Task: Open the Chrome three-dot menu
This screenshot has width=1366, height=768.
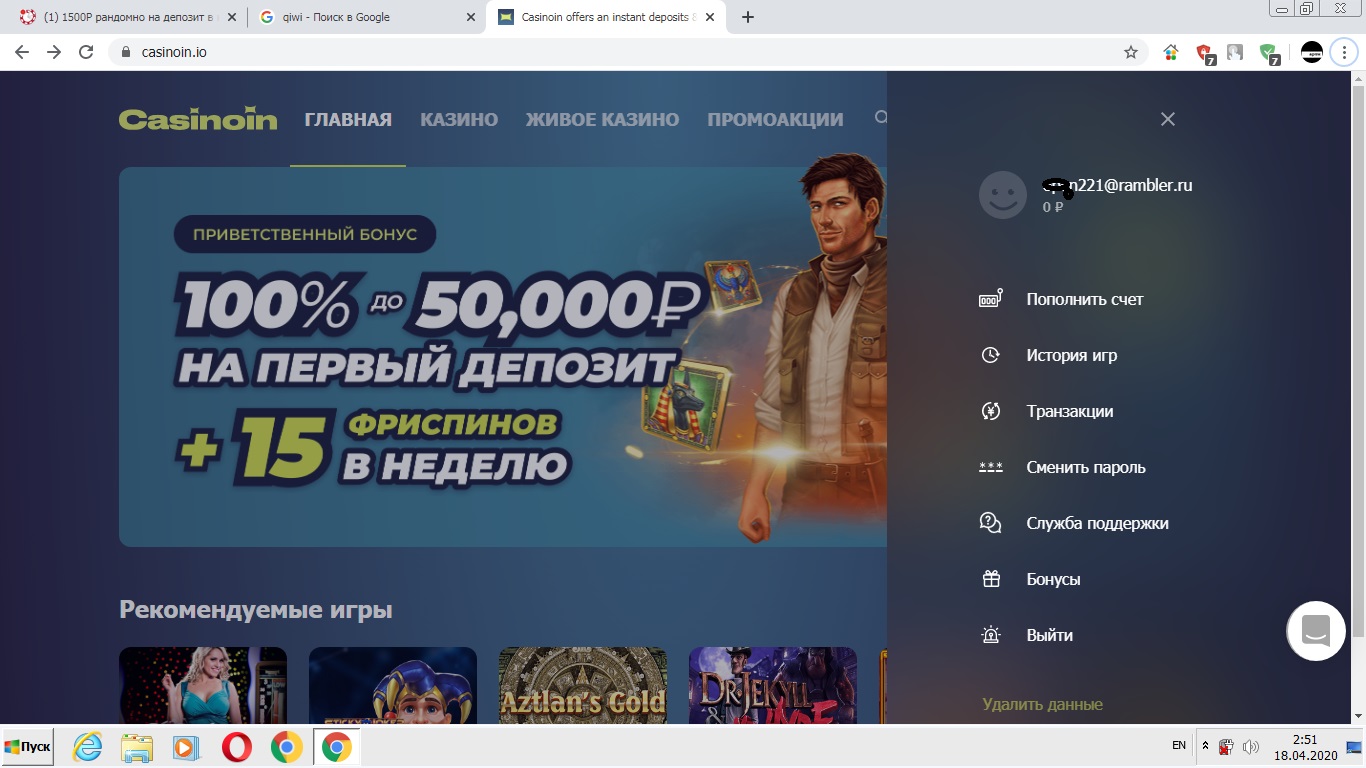Action: coord(1345,52)
